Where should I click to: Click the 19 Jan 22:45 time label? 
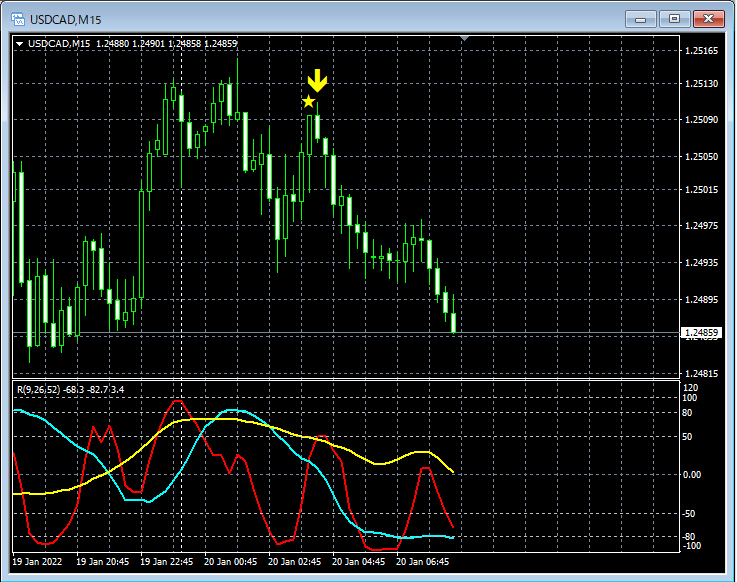tap(166, 562)
